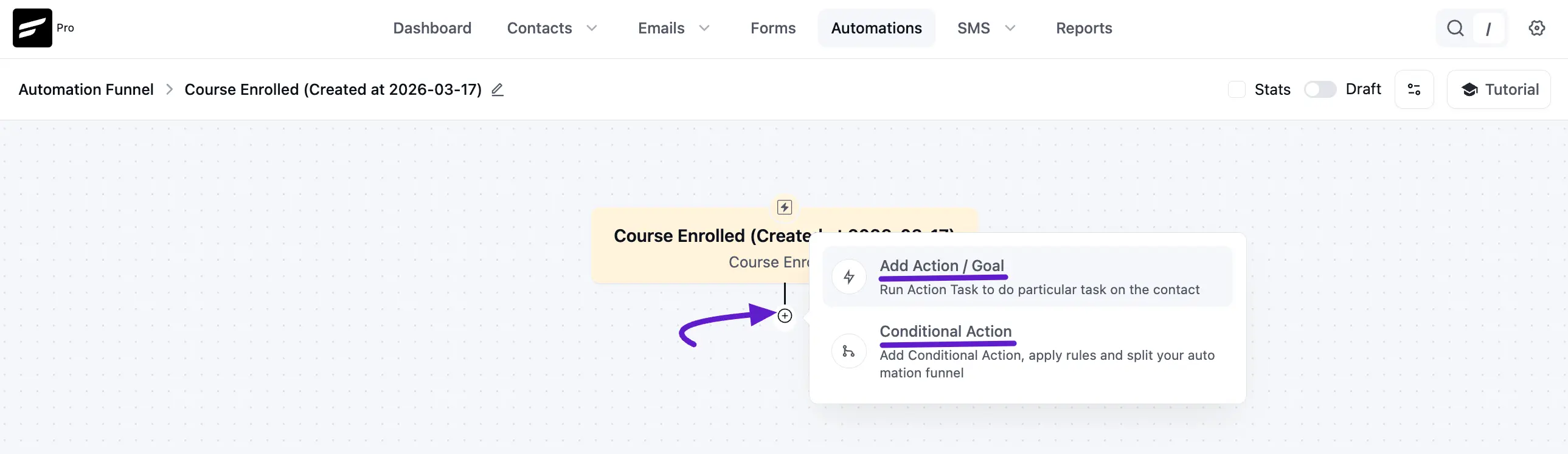
Task: Toggle the Draft status switch
Action: (x=1320, y=89)
